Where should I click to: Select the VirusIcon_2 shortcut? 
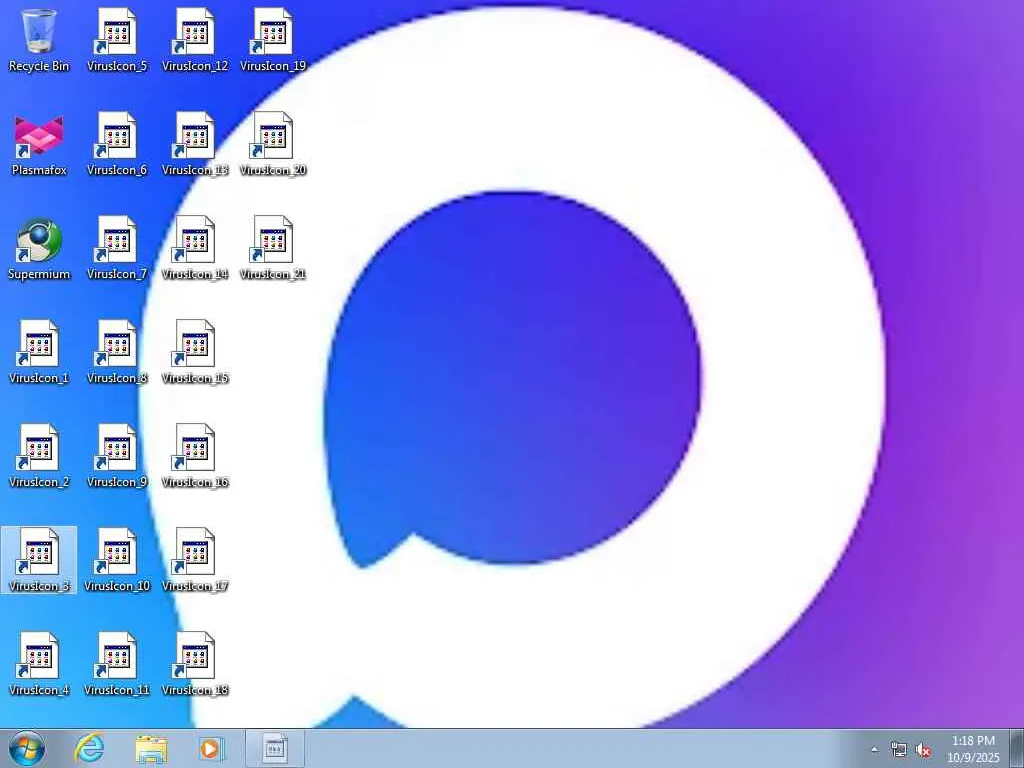(x=39, y=456)
